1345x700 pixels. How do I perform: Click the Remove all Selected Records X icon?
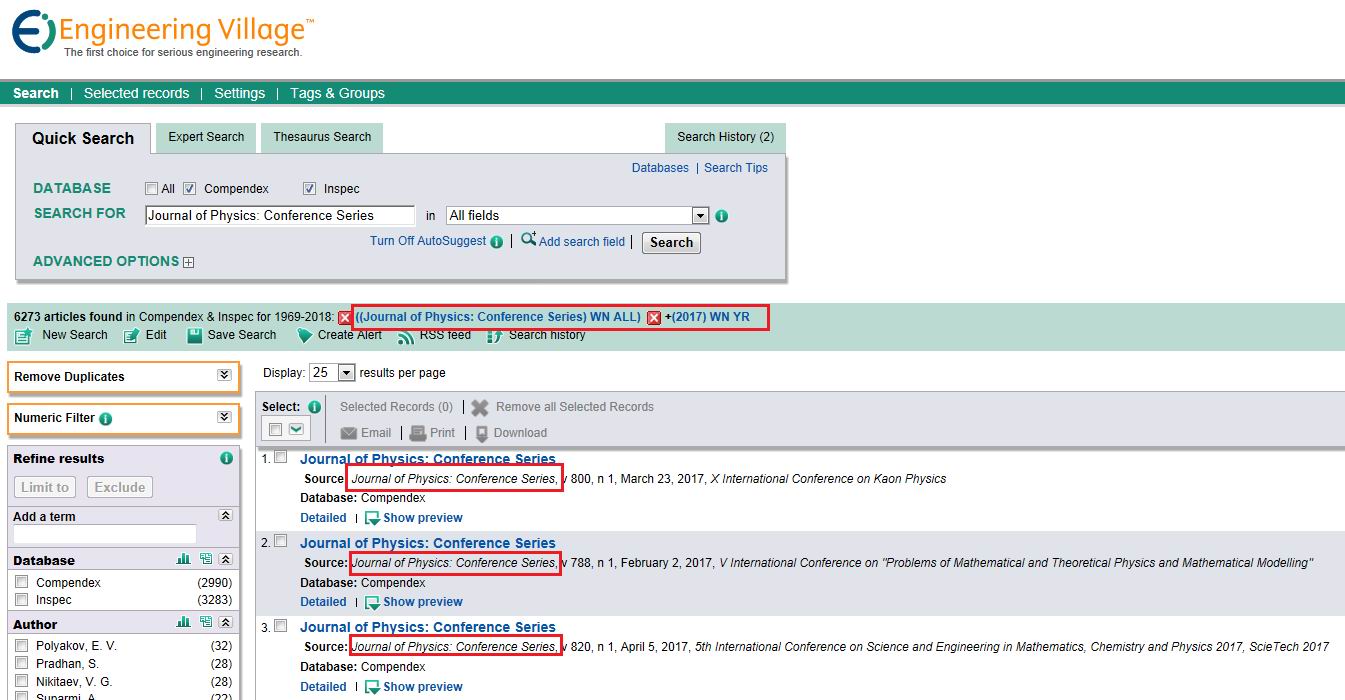point(480,408)
